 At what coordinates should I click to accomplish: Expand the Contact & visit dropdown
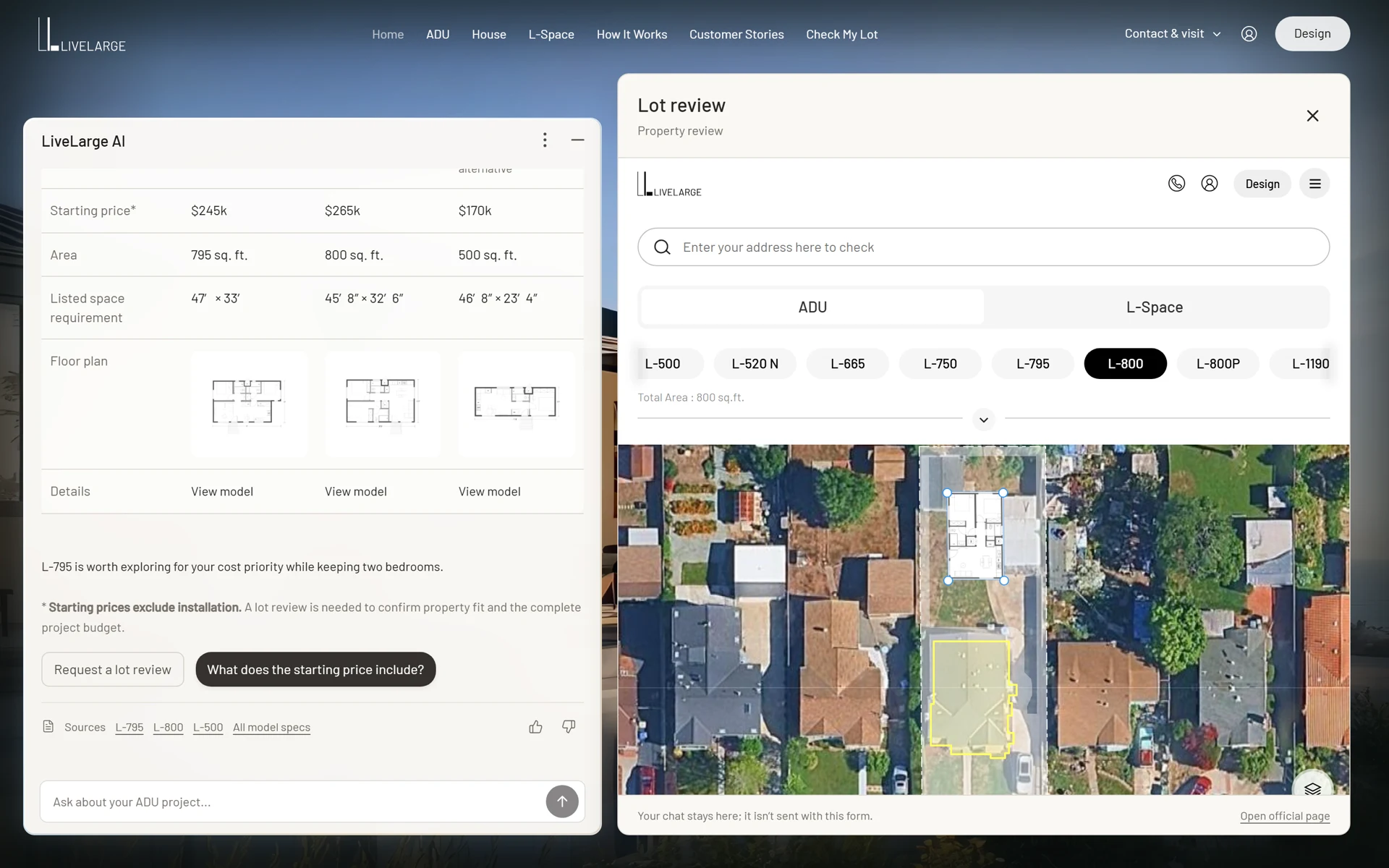point(1173,34)
